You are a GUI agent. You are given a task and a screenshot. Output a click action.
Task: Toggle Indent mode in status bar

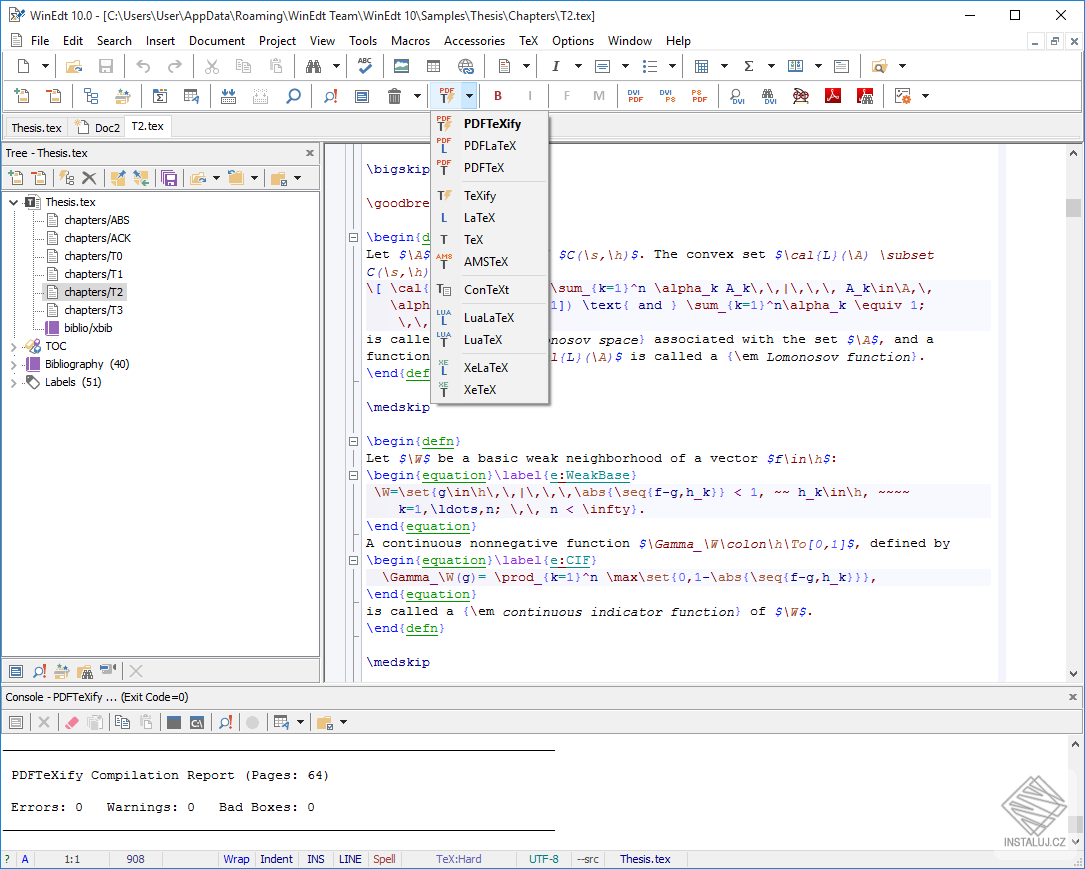[x=277, y=859]
